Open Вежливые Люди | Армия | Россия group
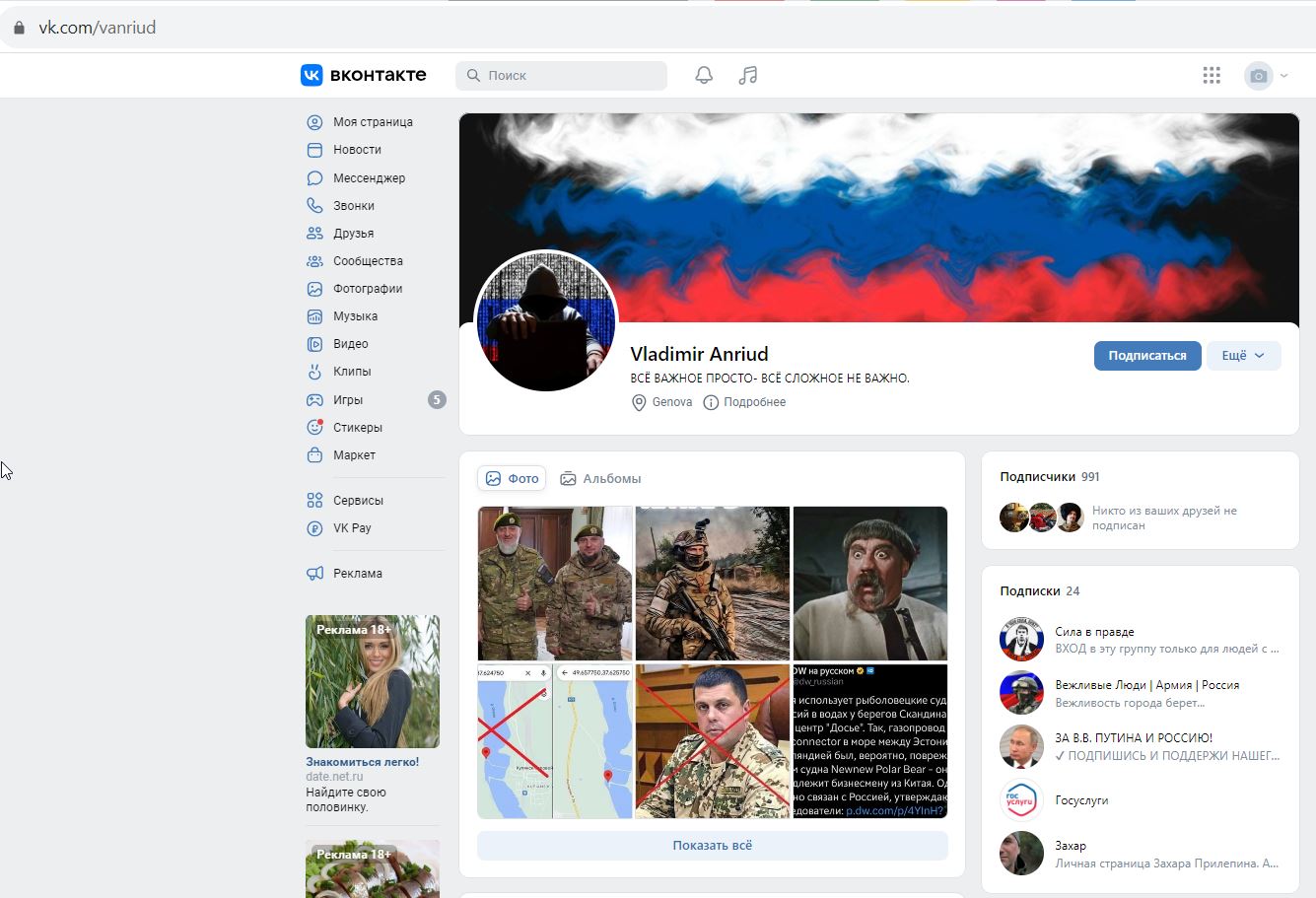This screenshot has width=1316, height=898. [1147, 685]
